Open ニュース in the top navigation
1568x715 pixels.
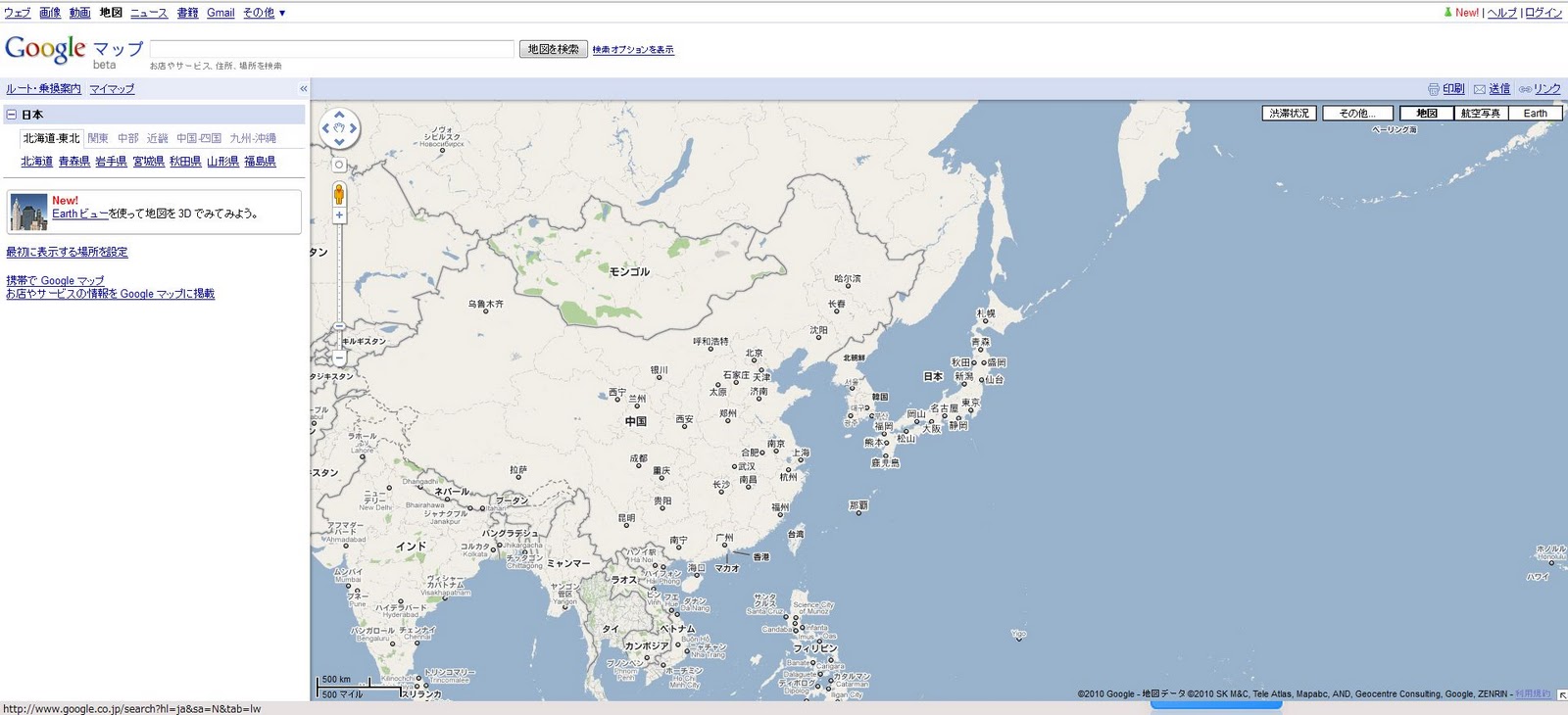149,13
